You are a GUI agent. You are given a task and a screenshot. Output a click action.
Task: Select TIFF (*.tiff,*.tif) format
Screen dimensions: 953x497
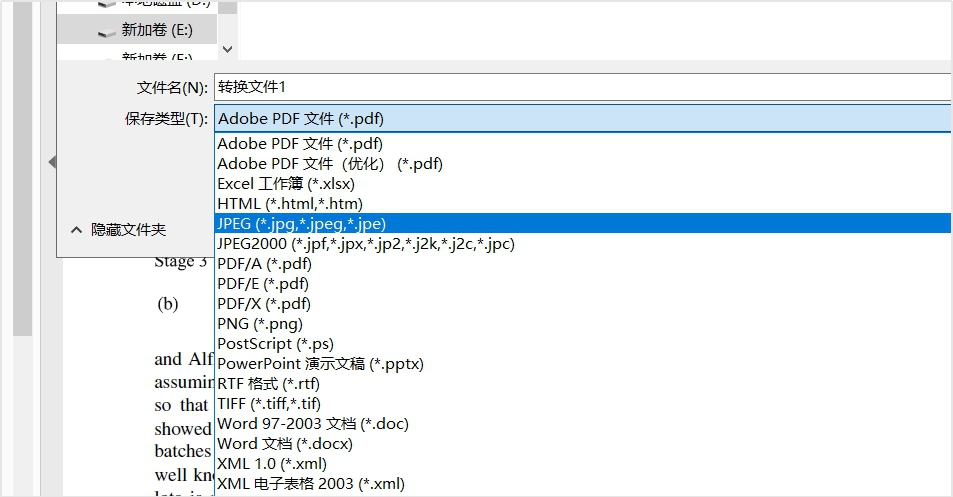[x=583, y=404]
